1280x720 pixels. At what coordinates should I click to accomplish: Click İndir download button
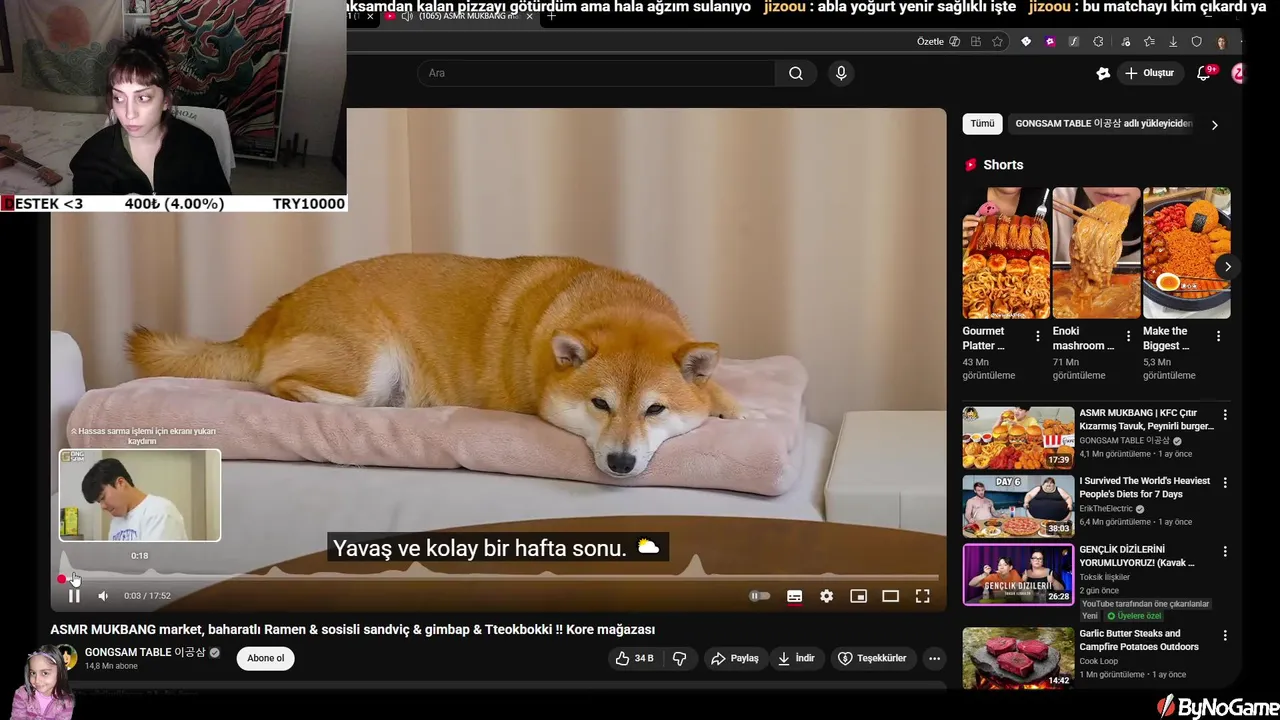796,658
